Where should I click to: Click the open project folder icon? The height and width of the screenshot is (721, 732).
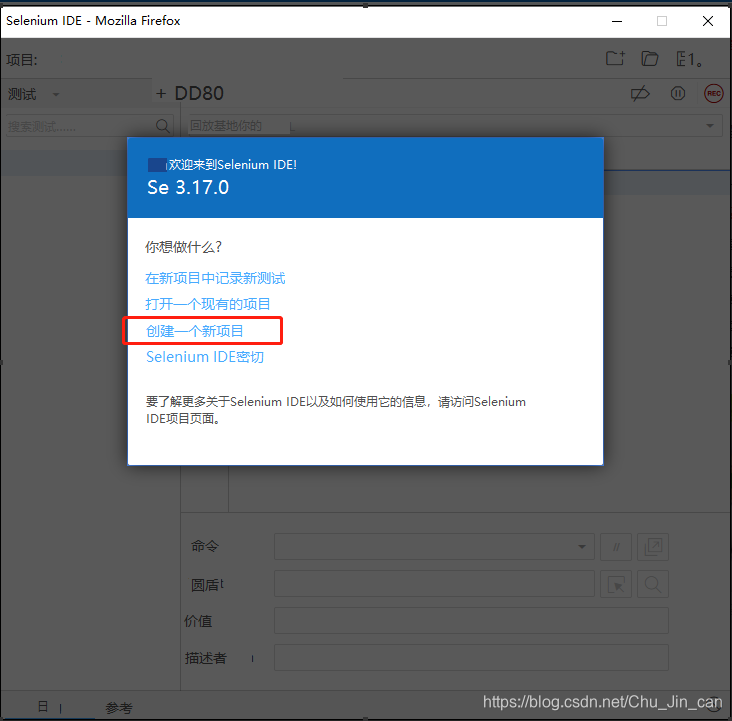649,58
